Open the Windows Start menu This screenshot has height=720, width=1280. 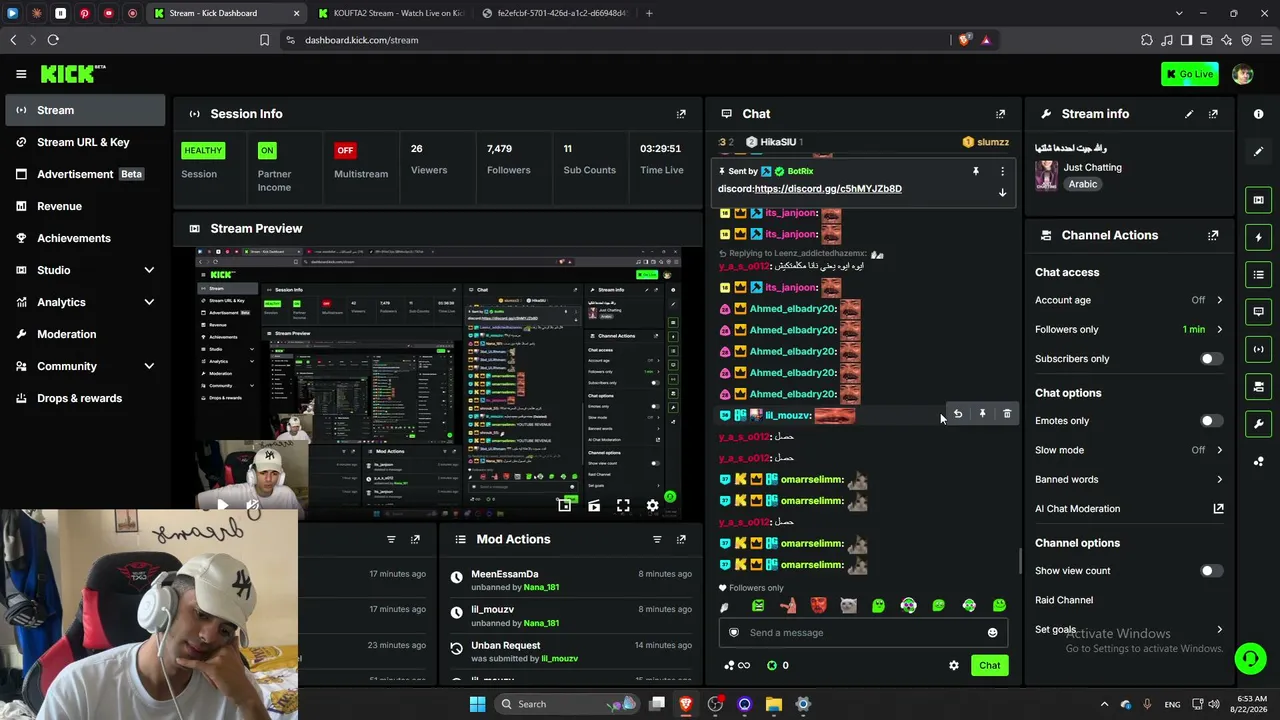tap(477, 704)
